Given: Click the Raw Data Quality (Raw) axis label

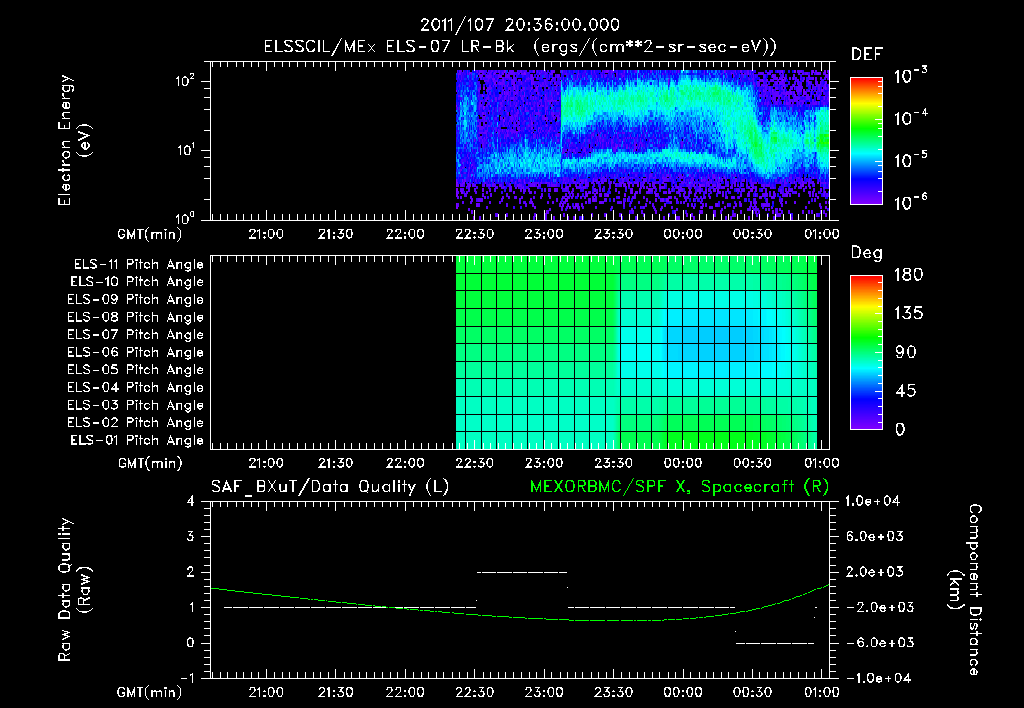Looking at the screenshot, I should tap(74, 590).
